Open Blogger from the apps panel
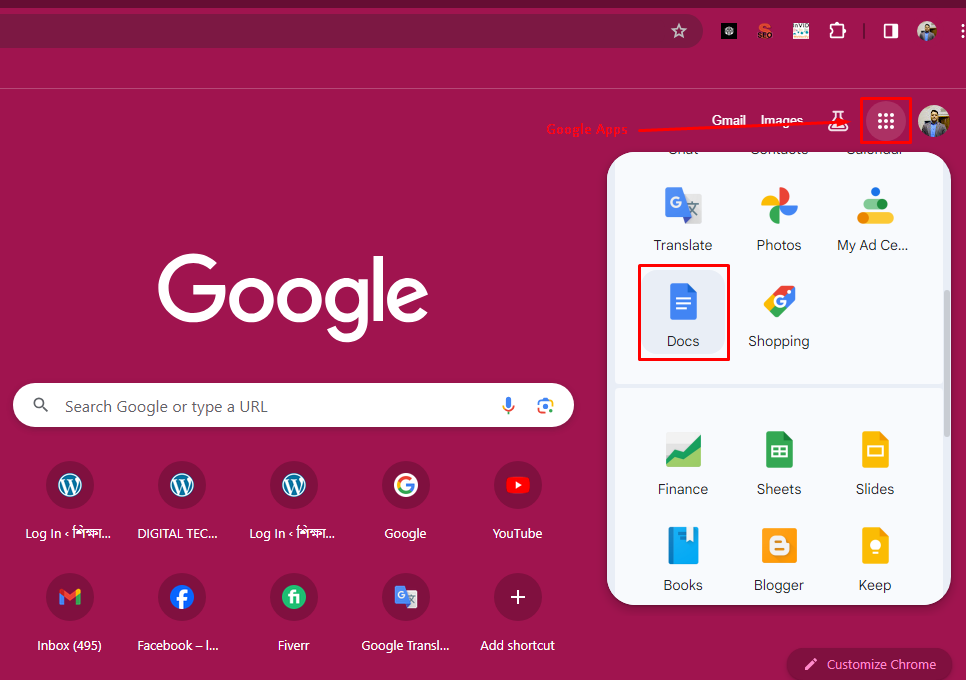Image resolution: width=966 pixels, height=680 pixels. (779, 559)
